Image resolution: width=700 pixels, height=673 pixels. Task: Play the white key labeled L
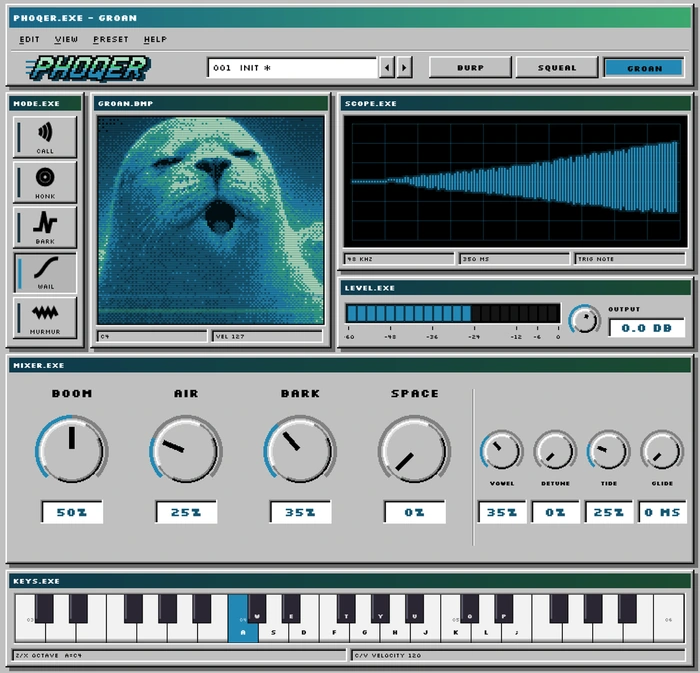tap(486, 631)
